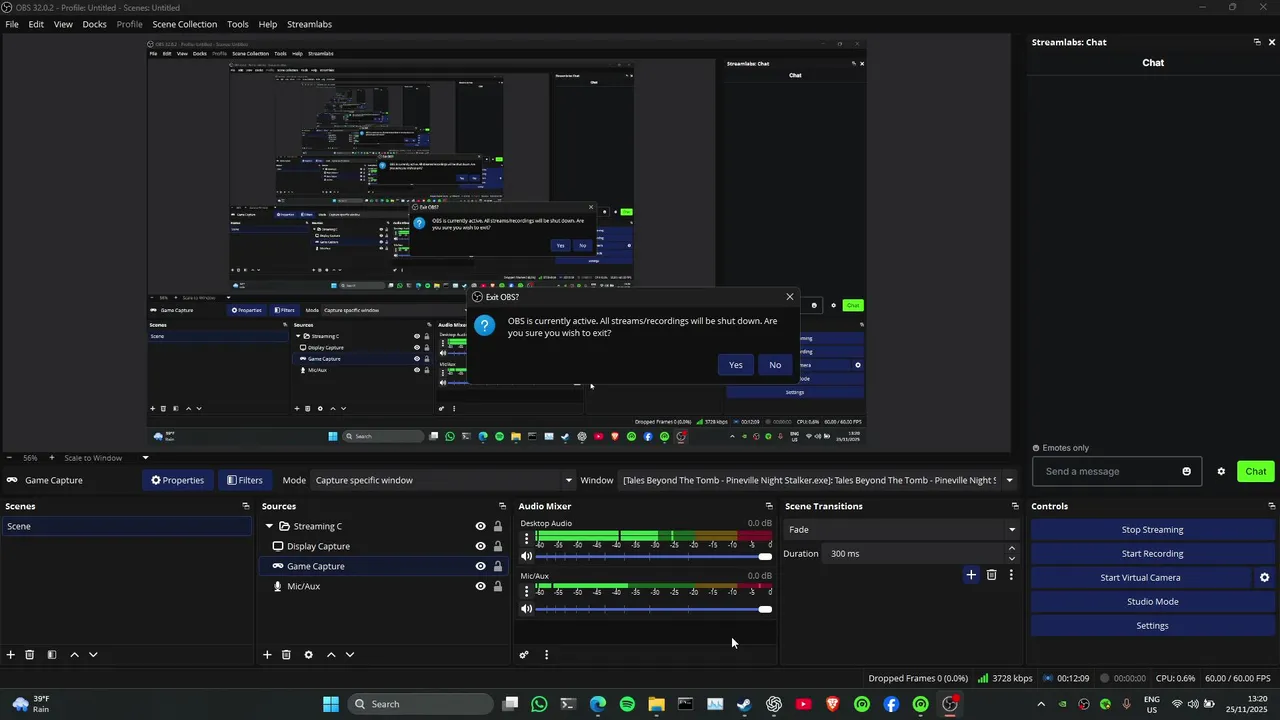Hide the Display Capture source
The image size is (1280, 720).
tap(480, 546)
